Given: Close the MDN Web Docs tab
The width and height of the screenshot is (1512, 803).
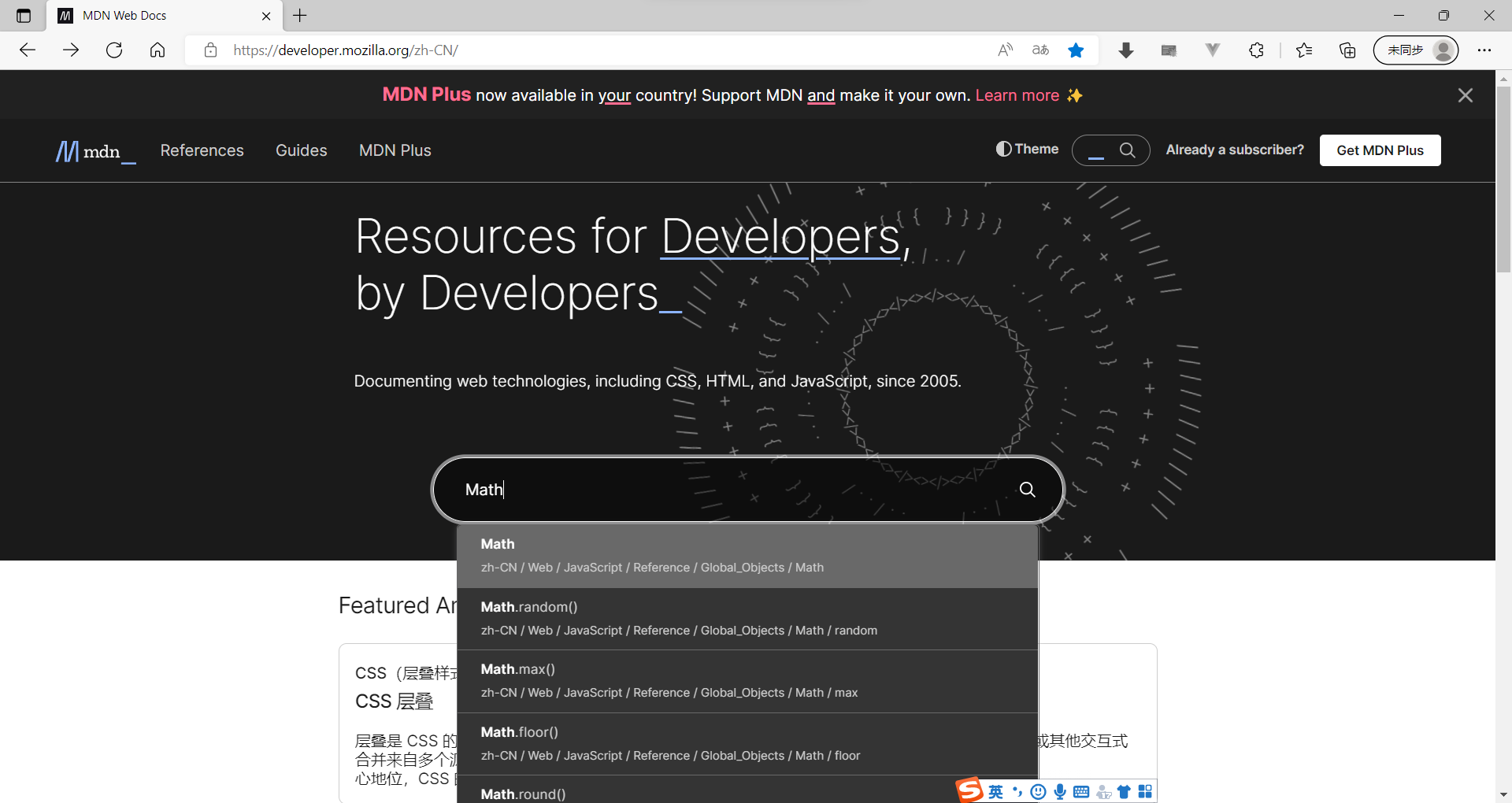Looking at the screenshot, I should point(266,16).
